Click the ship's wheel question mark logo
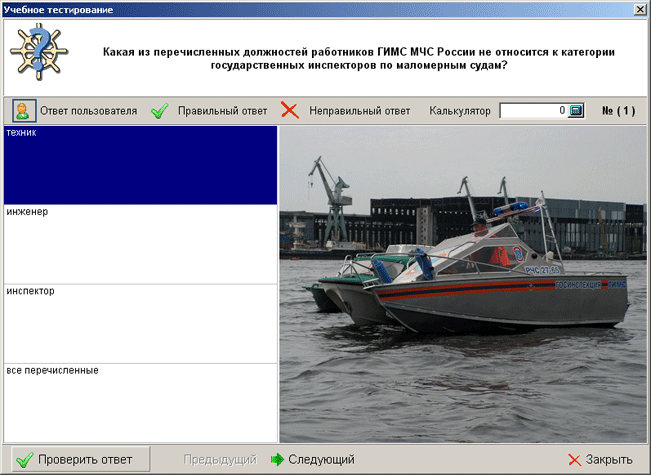651x475 pixels. [x=41, y=56]
